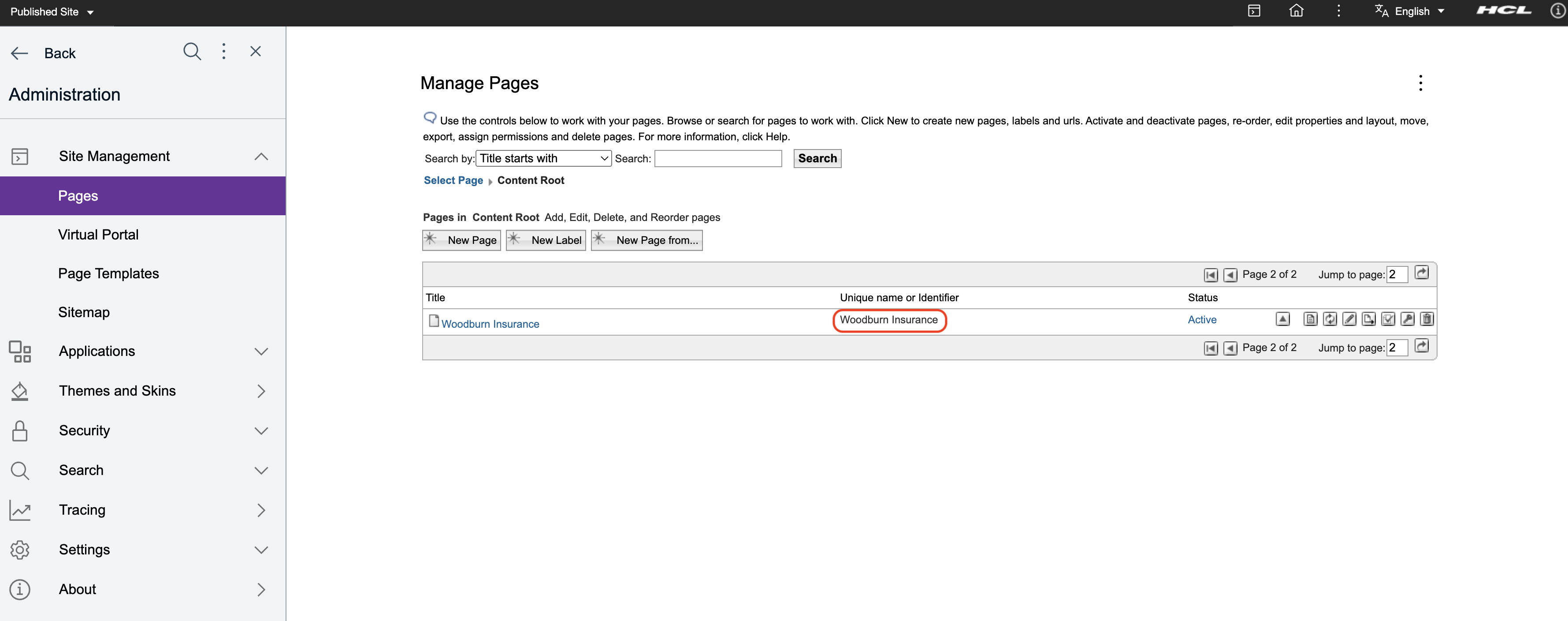
Task: Go to first page in top pager
Action: [x=1210, y=275]
